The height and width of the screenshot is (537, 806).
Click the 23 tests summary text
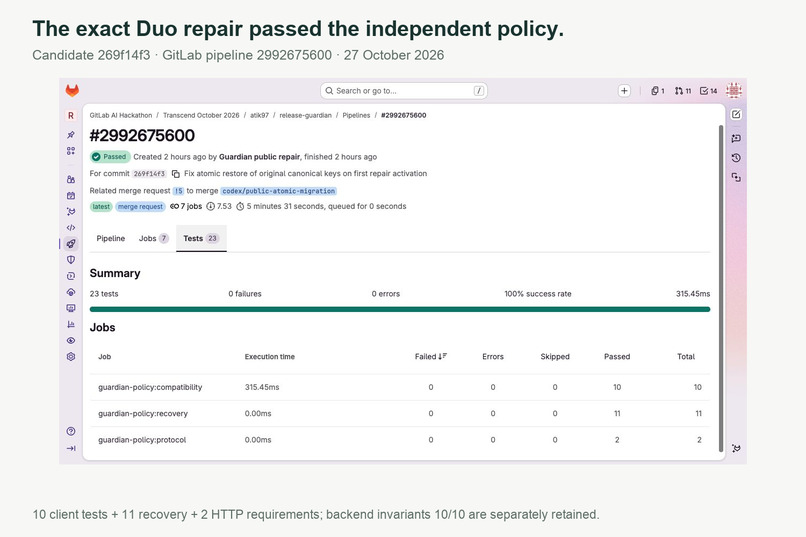[104, 294]
